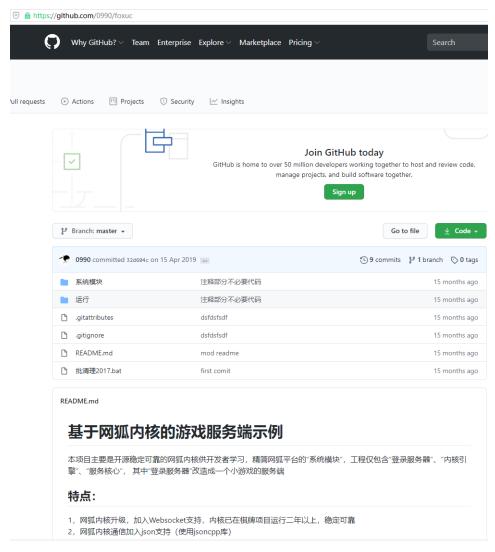
Task: Expand the commit message ellipsis button
Action: click(x=205, y=260)
